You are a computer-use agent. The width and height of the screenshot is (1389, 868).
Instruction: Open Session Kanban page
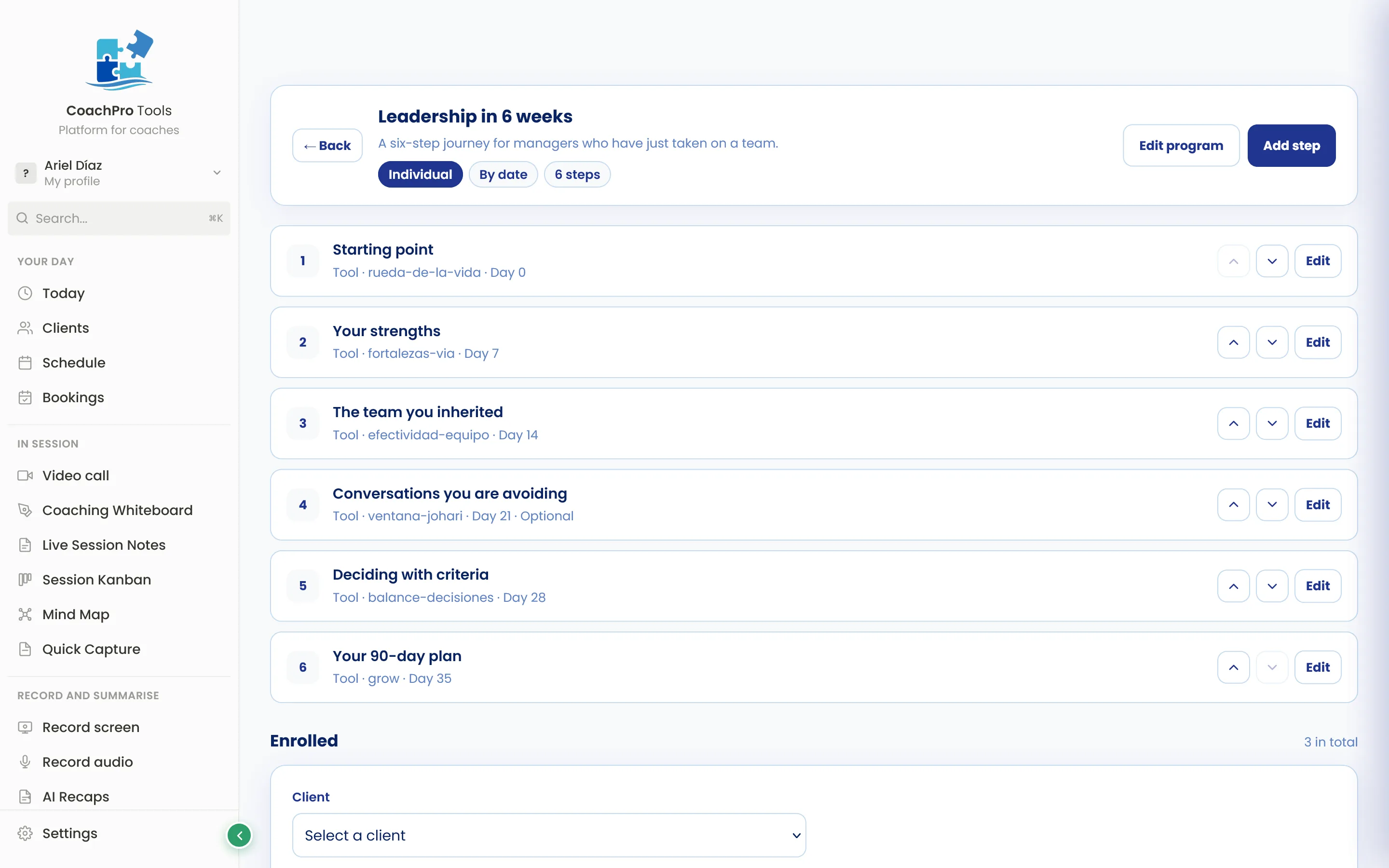point(96,580)
